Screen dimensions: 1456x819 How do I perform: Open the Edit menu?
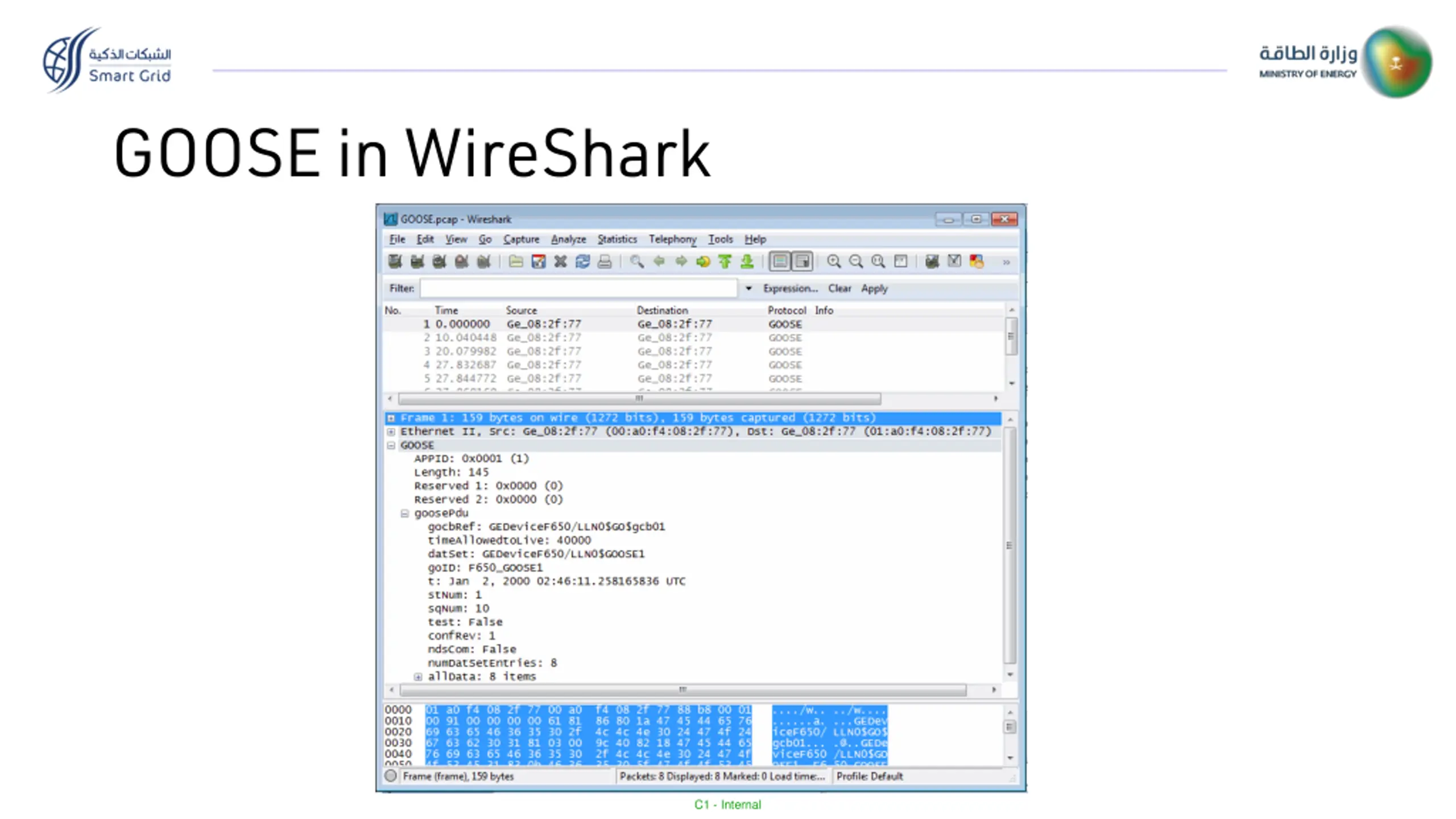tap(425, 239)
